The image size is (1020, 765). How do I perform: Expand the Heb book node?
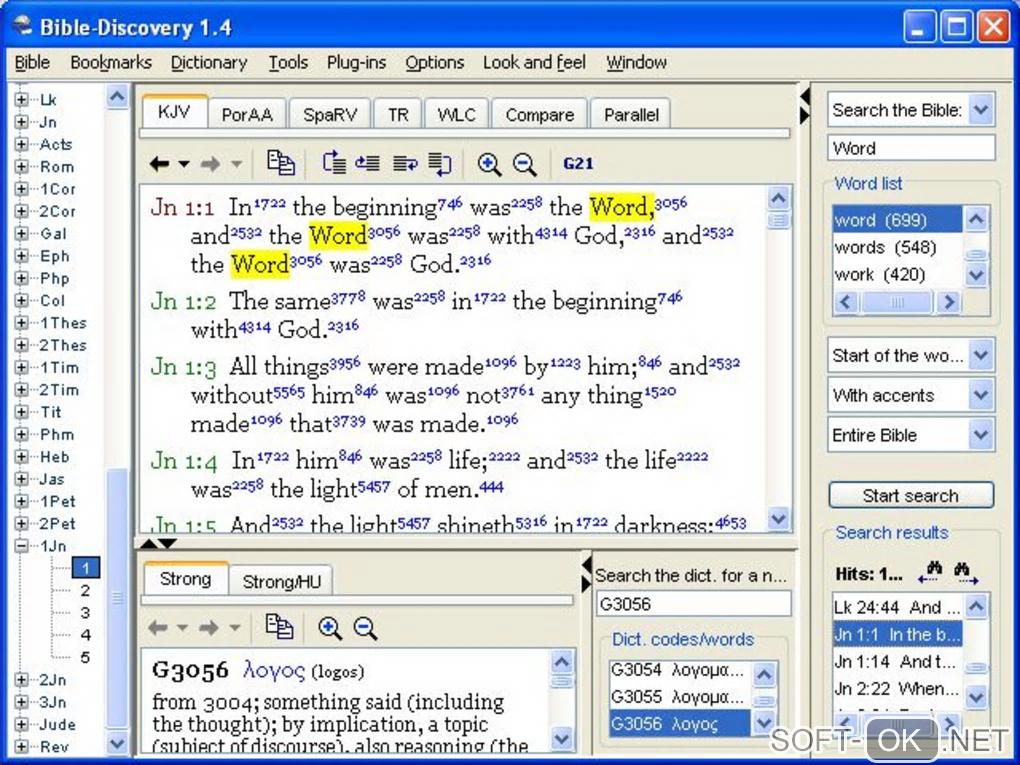[x=21, y=457]
